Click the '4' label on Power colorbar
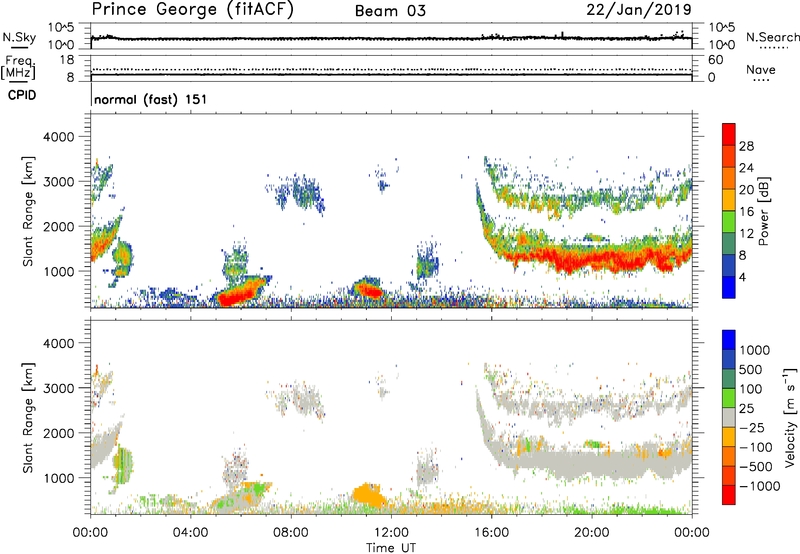 tap(743, 278)
